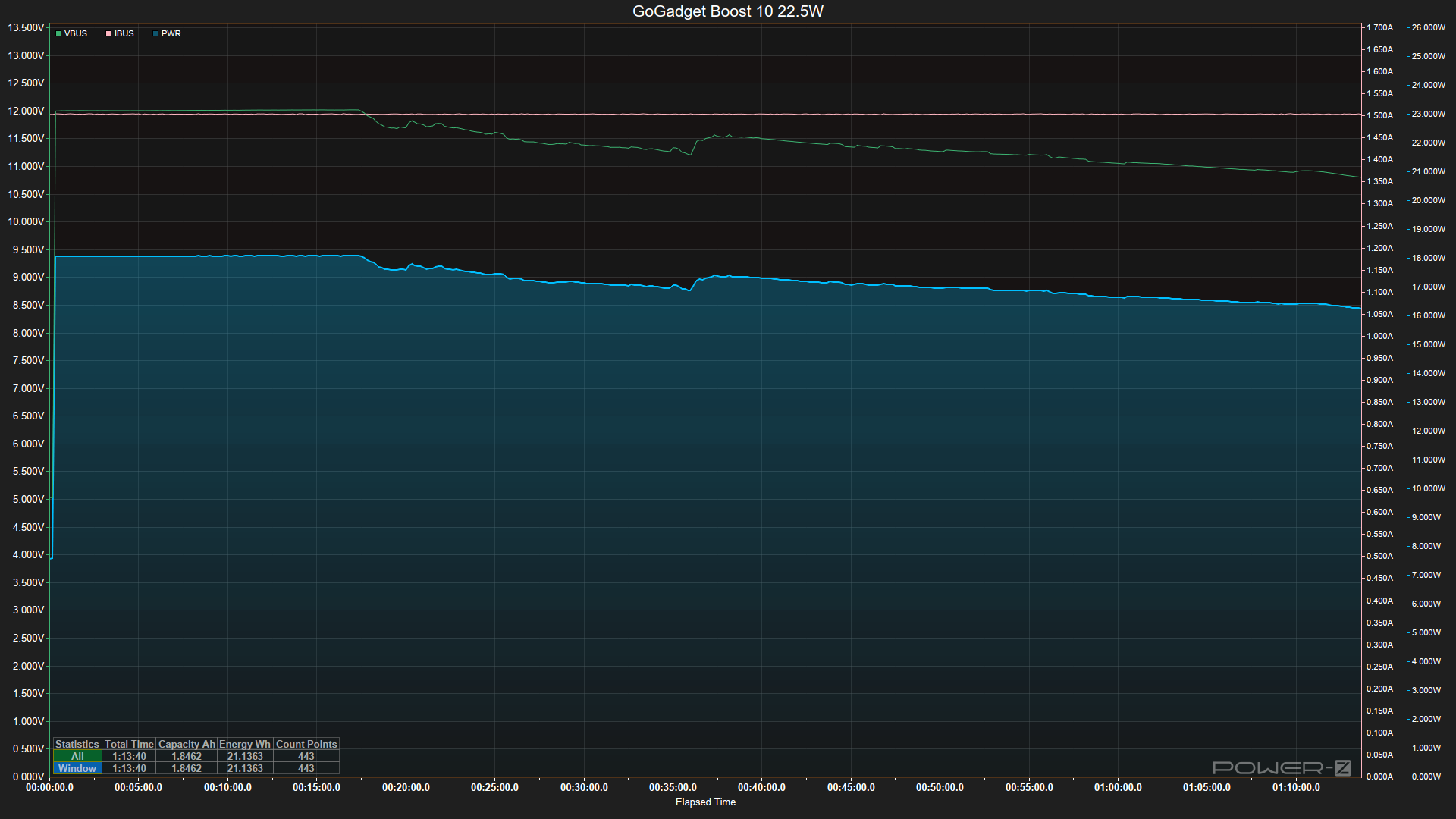Viewport: 1456px width, 819px height.
Task: Click the 12.000V voltage axis label
Action: [x=27, y=111]
